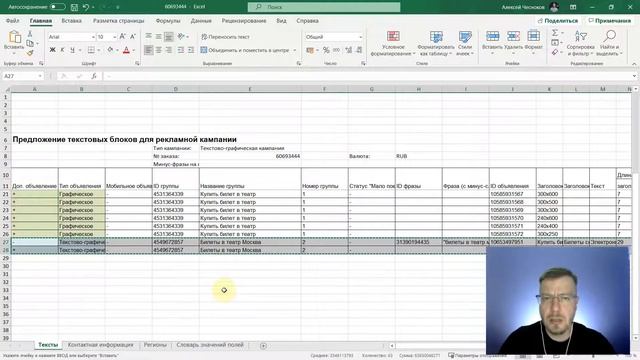Increase font size with larger A icon
Viewport: 640px width, 360px height.
tap(122, 37)
